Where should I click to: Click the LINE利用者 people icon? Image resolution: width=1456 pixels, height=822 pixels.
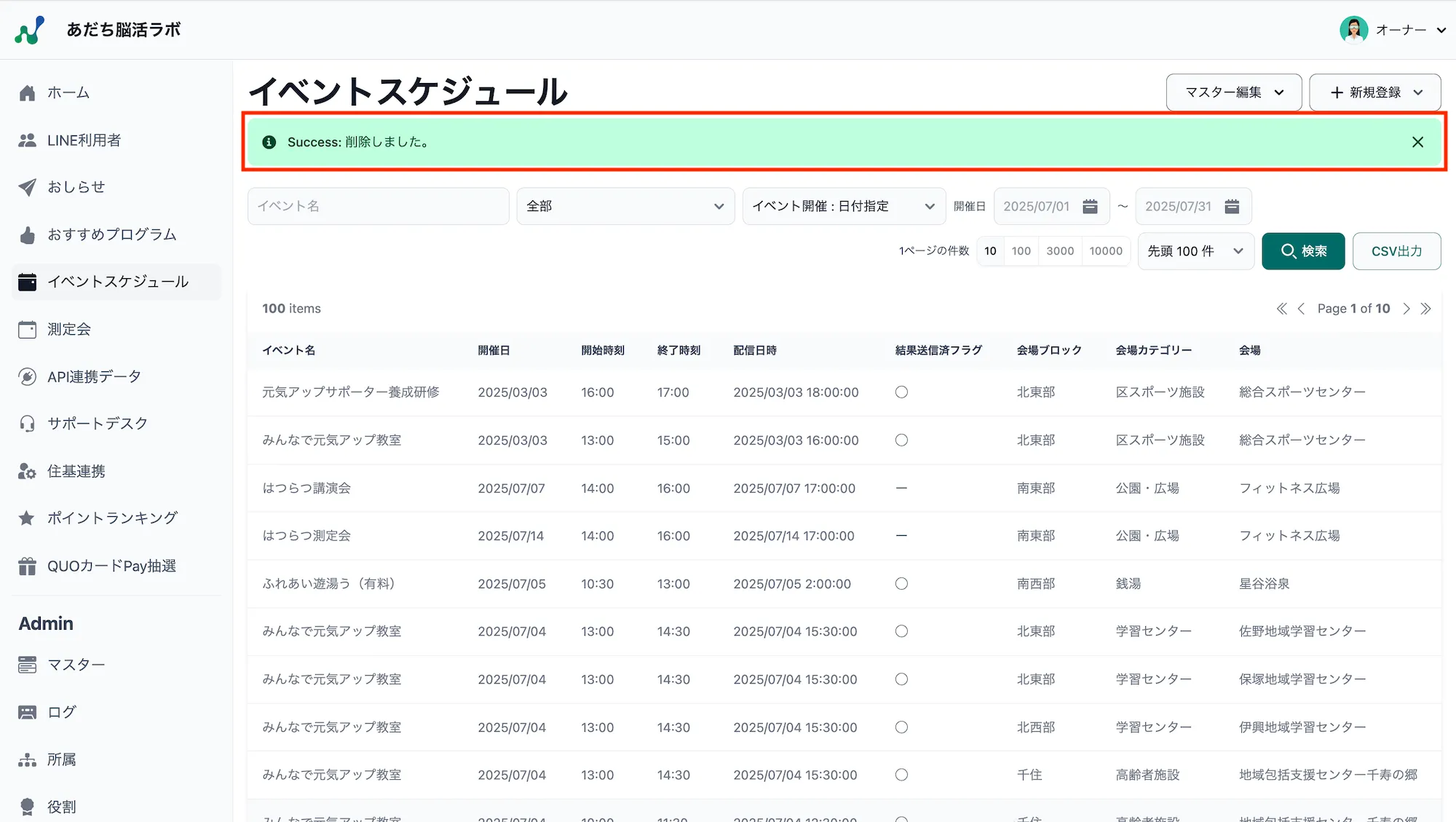(28, 141)
